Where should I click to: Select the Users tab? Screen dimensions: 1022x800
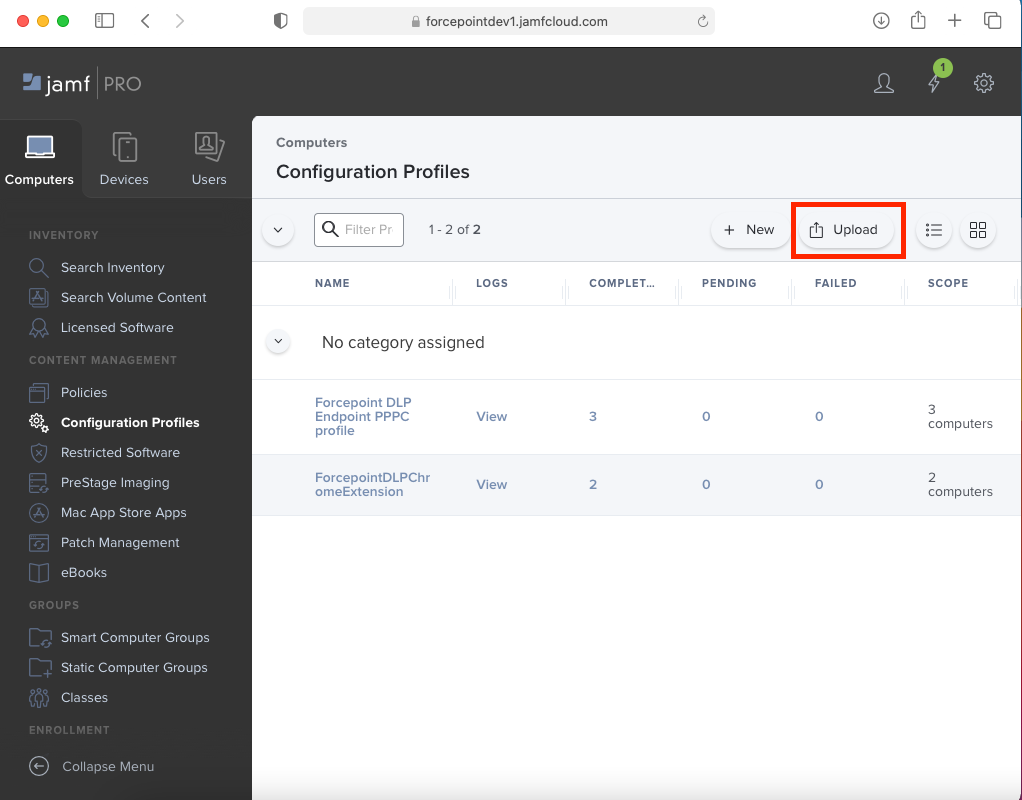[209, 160]
